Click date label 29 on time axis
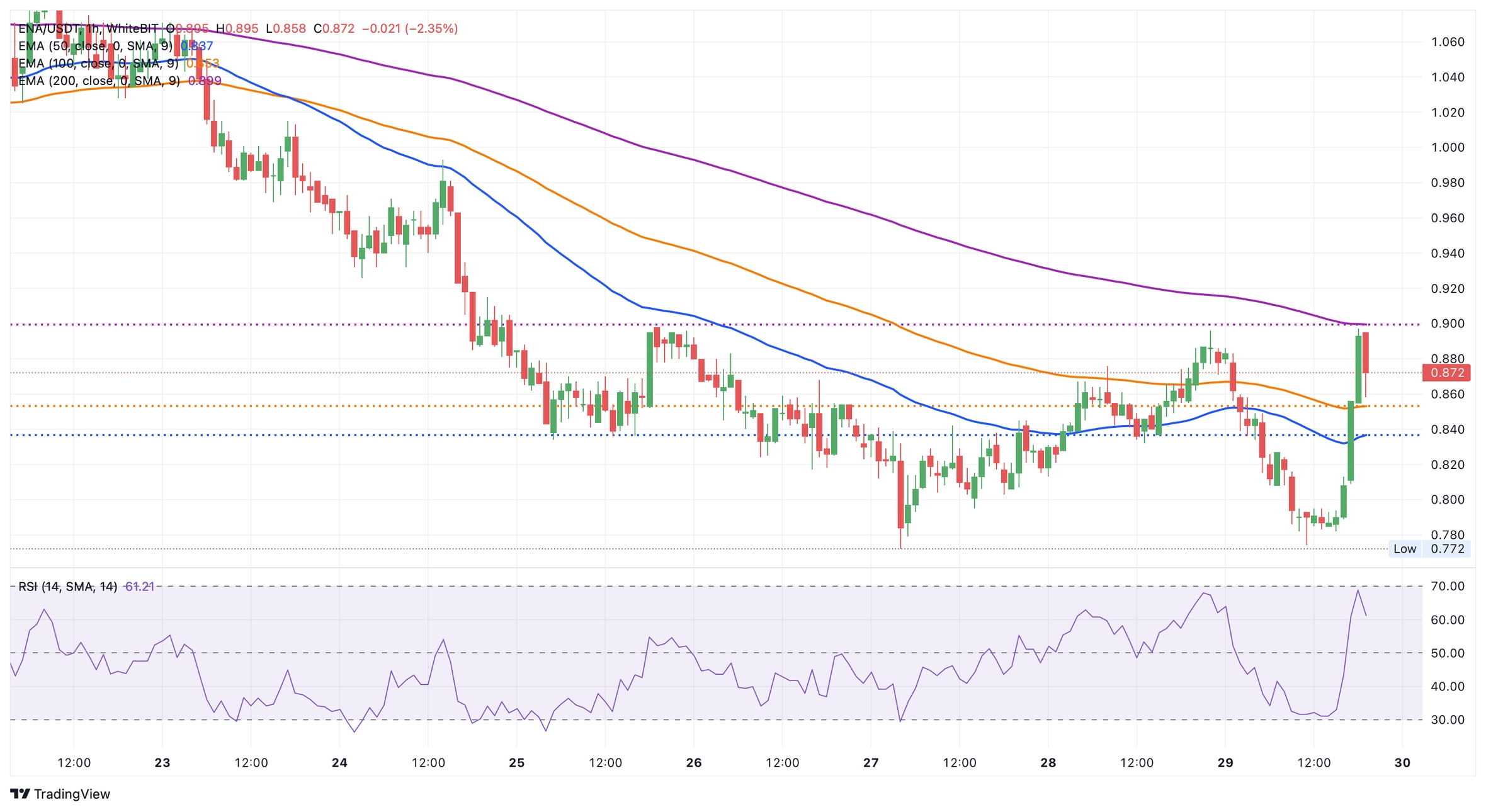Image resolution: width=1486 pixels, height=812 pixels. pos(1225,763)
